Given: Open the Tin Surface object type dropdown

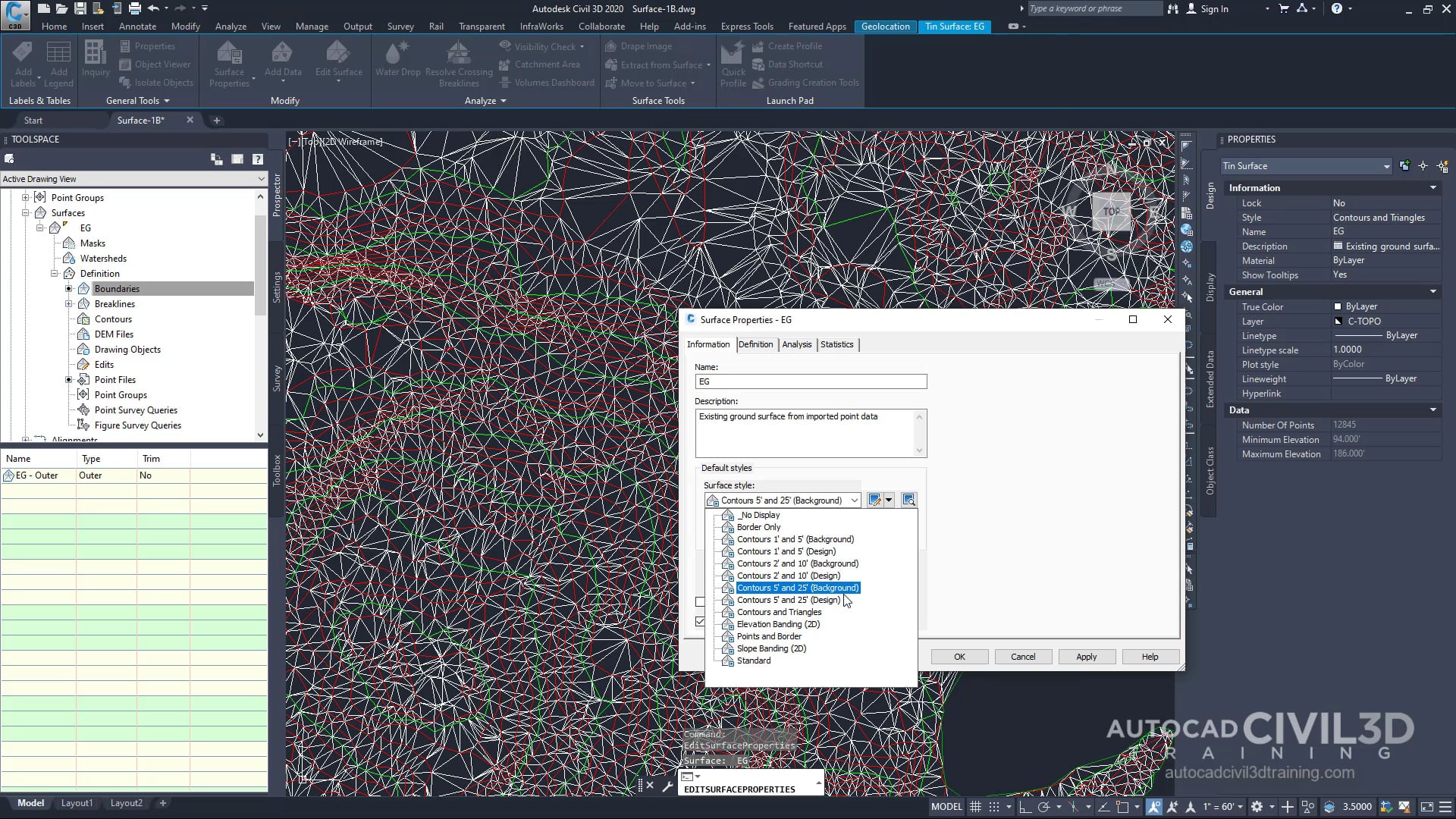Looking at the screenshot, I should click(x=1385, y=166).
